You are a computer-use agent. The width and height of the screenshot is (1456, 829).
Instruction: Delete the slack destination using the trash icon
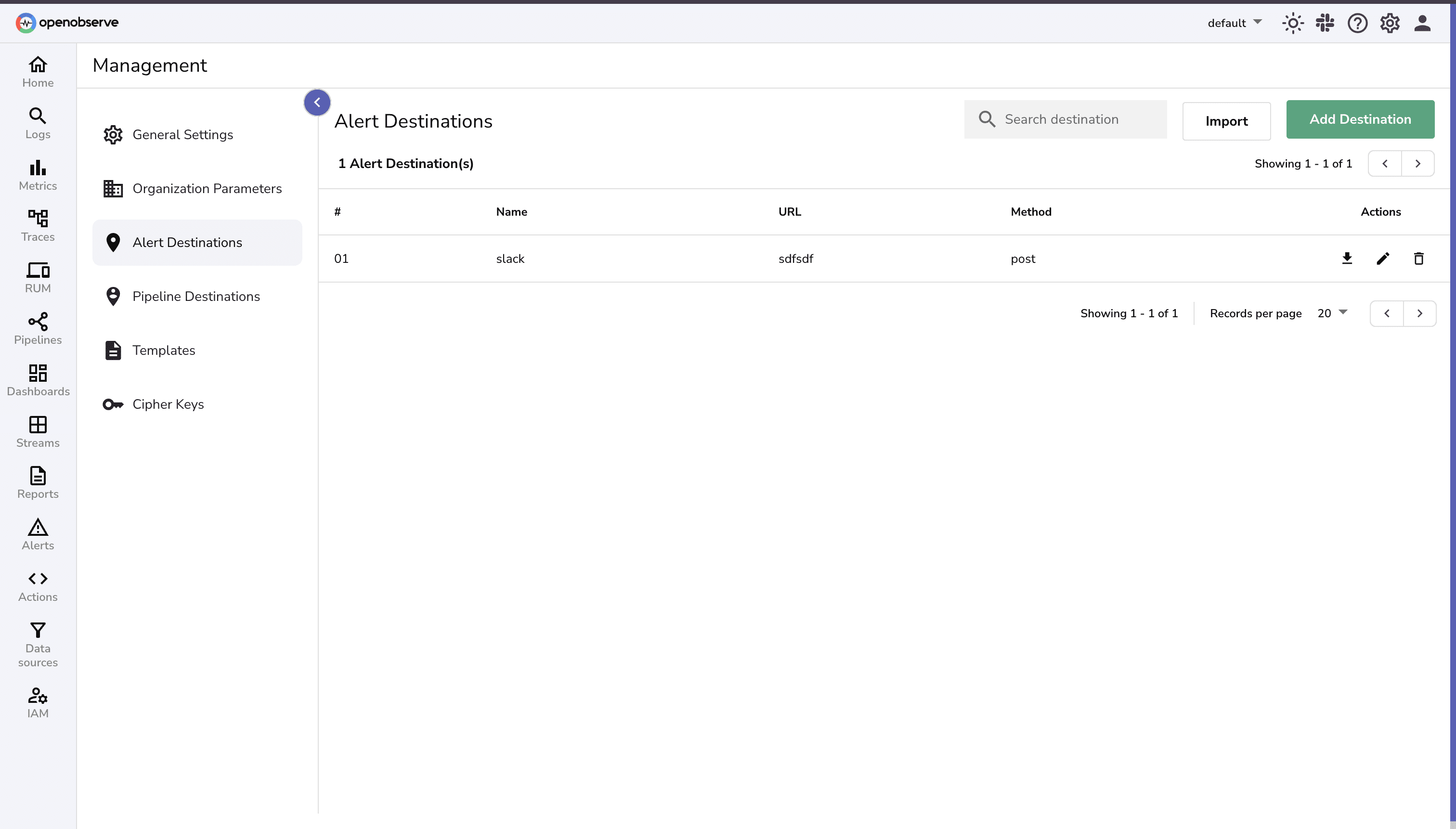point(1418,258)
